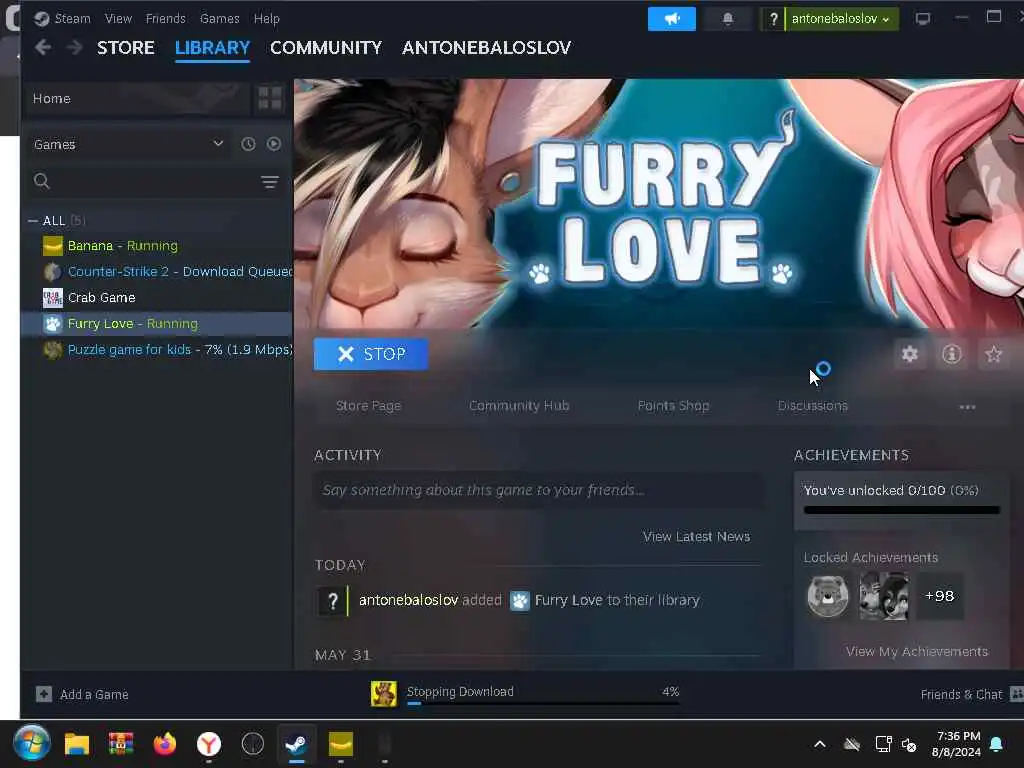1024x768 pixels.
Task: Open the Games menu
Action: coord(219,18)
